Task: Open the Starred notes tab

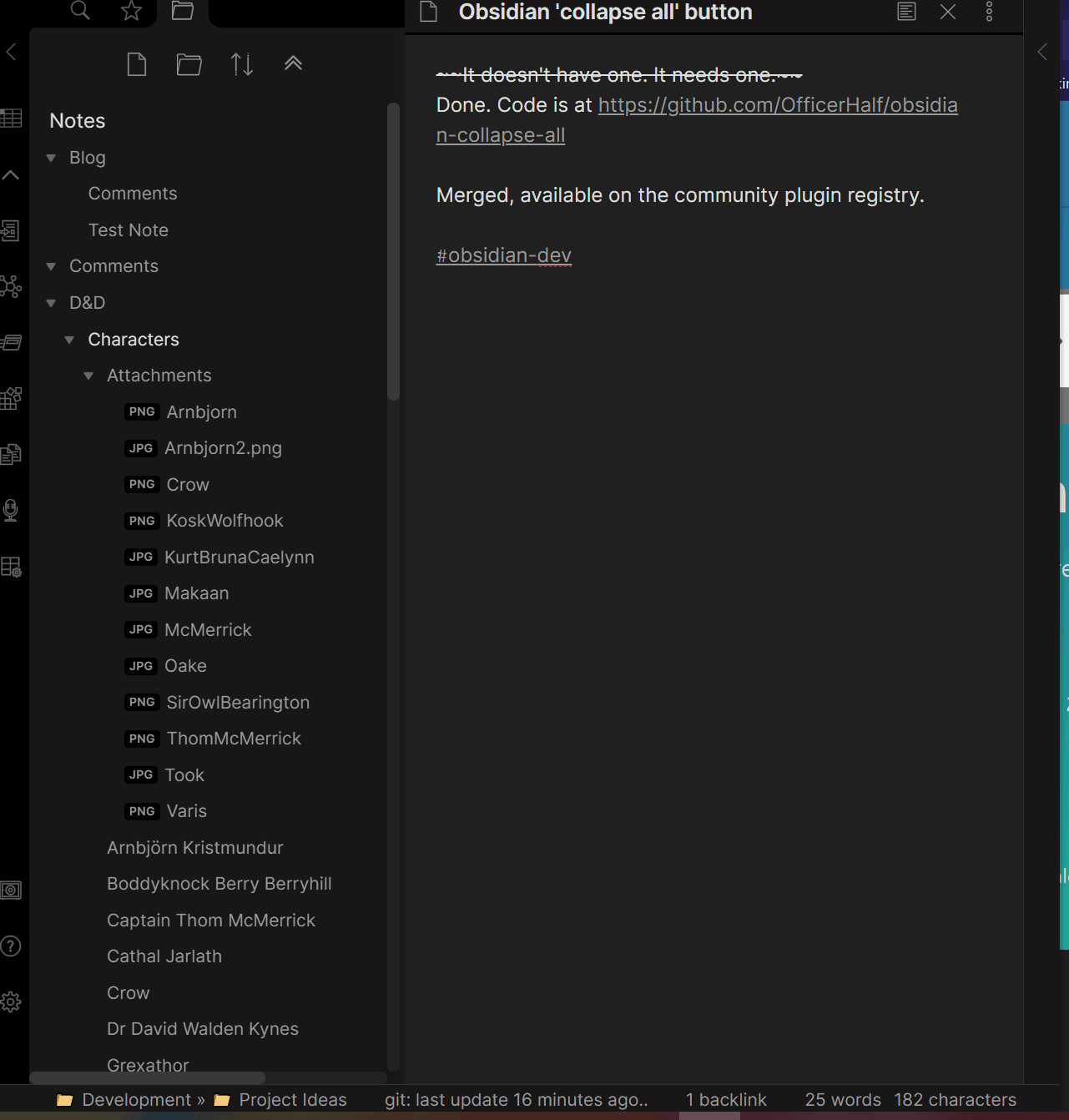Action: [131, 10]
